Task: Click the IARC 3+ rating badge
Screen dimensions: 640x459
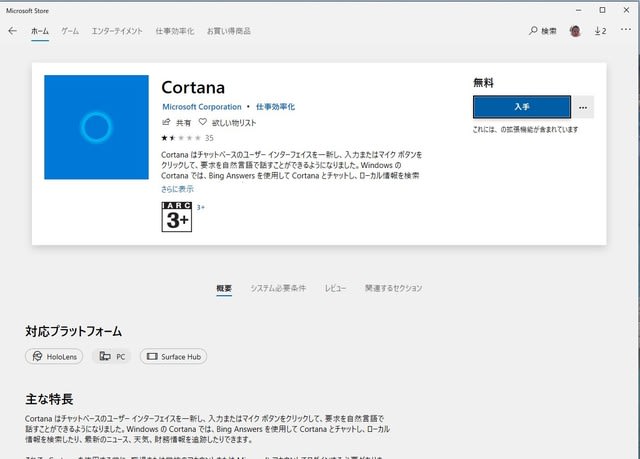Action: click(177, 217)
